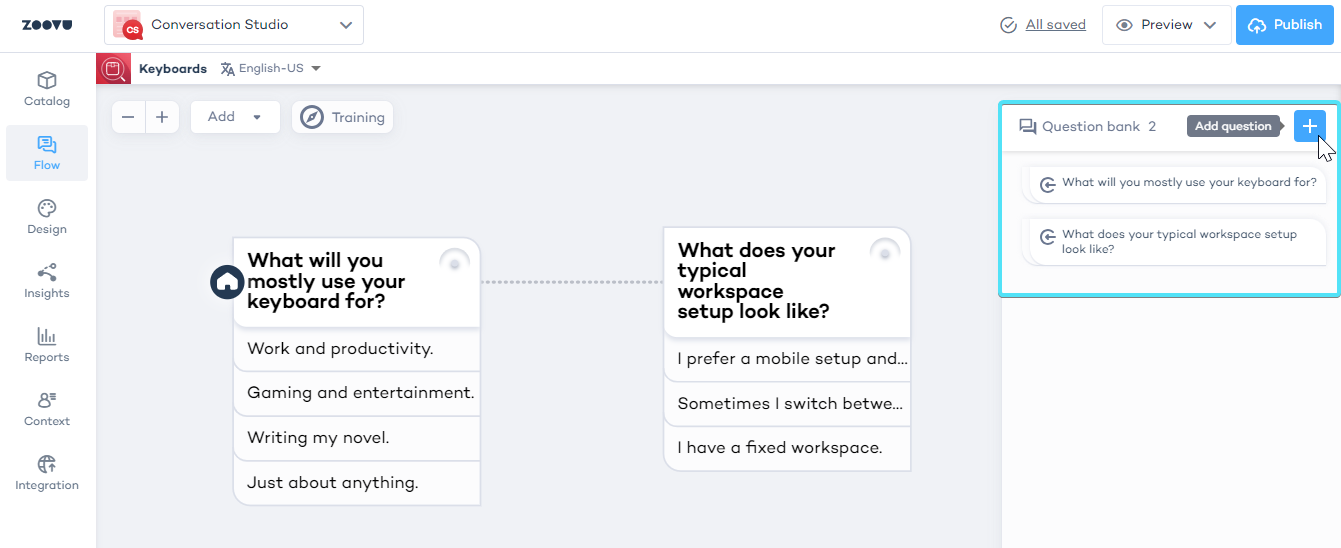The height and width of the screenshot is (548, 1341).
Task: Go to the Insights section
Action: click(47, 281)
